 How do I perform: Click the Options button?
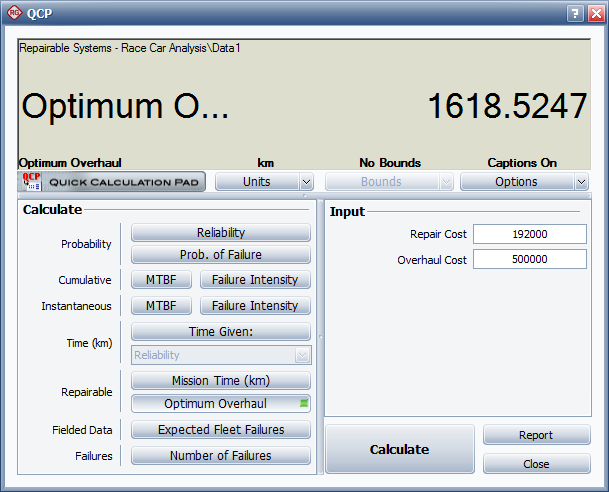pyautogui.click(x=516, y=182)
